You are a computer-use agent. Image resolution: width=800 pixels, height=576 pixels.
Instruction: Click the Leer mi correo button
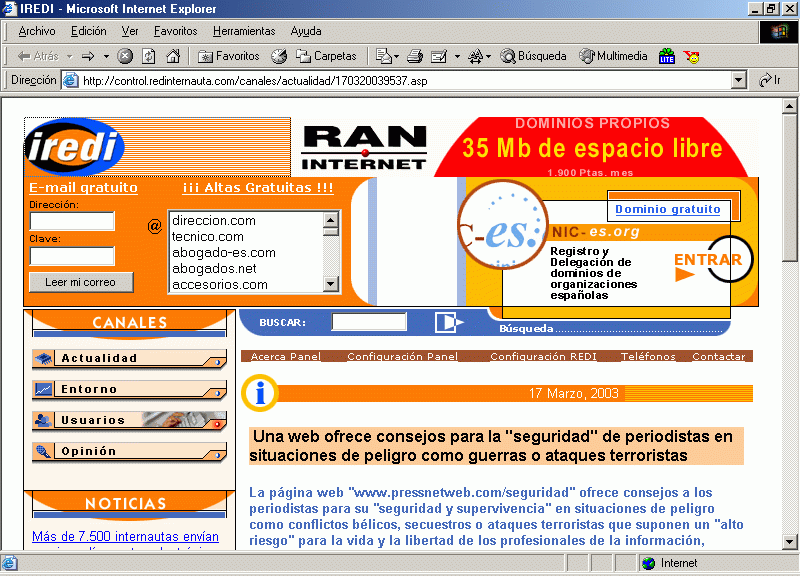click(x=81, y=282)
